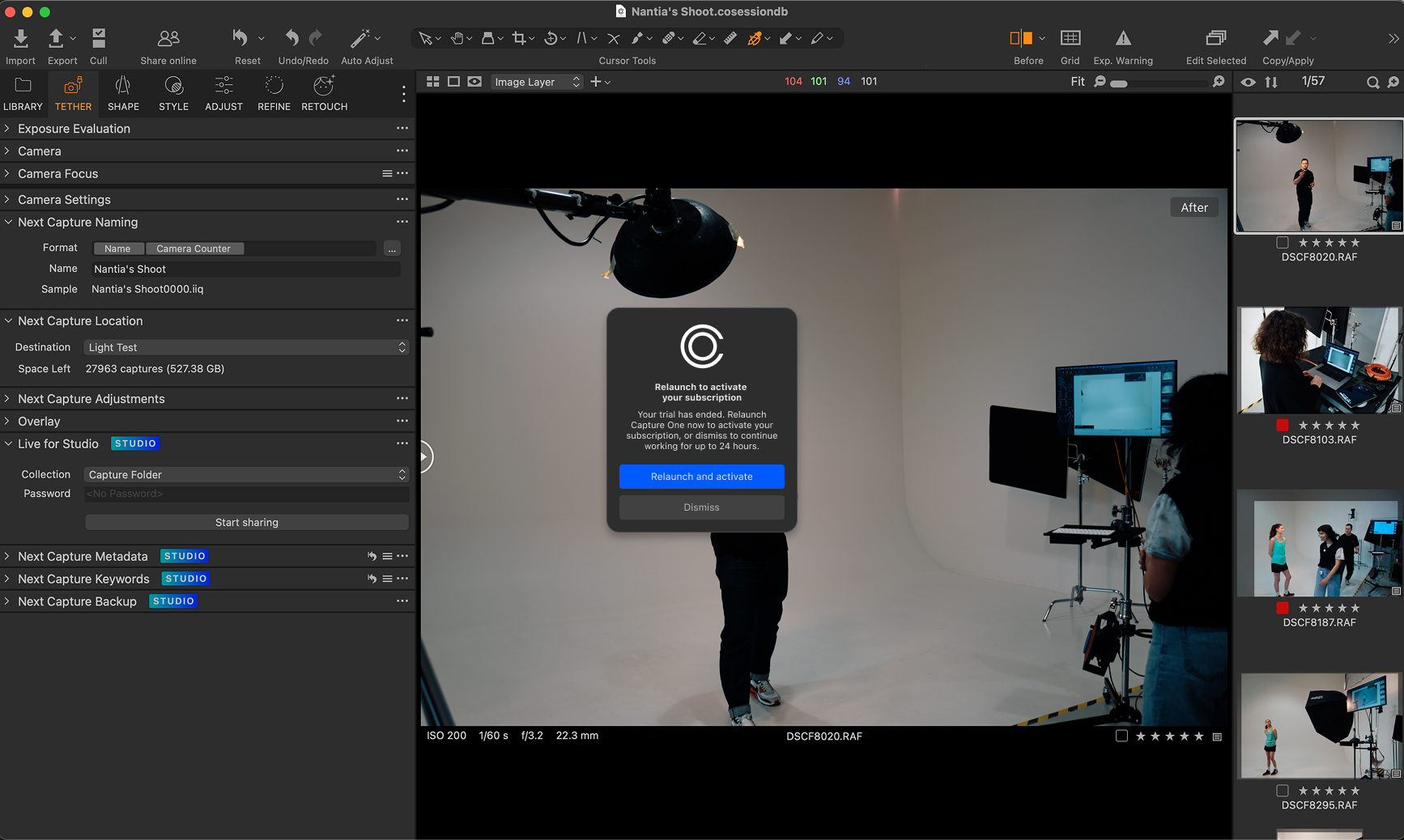Show the Exposure Warning

point(1122,39)
